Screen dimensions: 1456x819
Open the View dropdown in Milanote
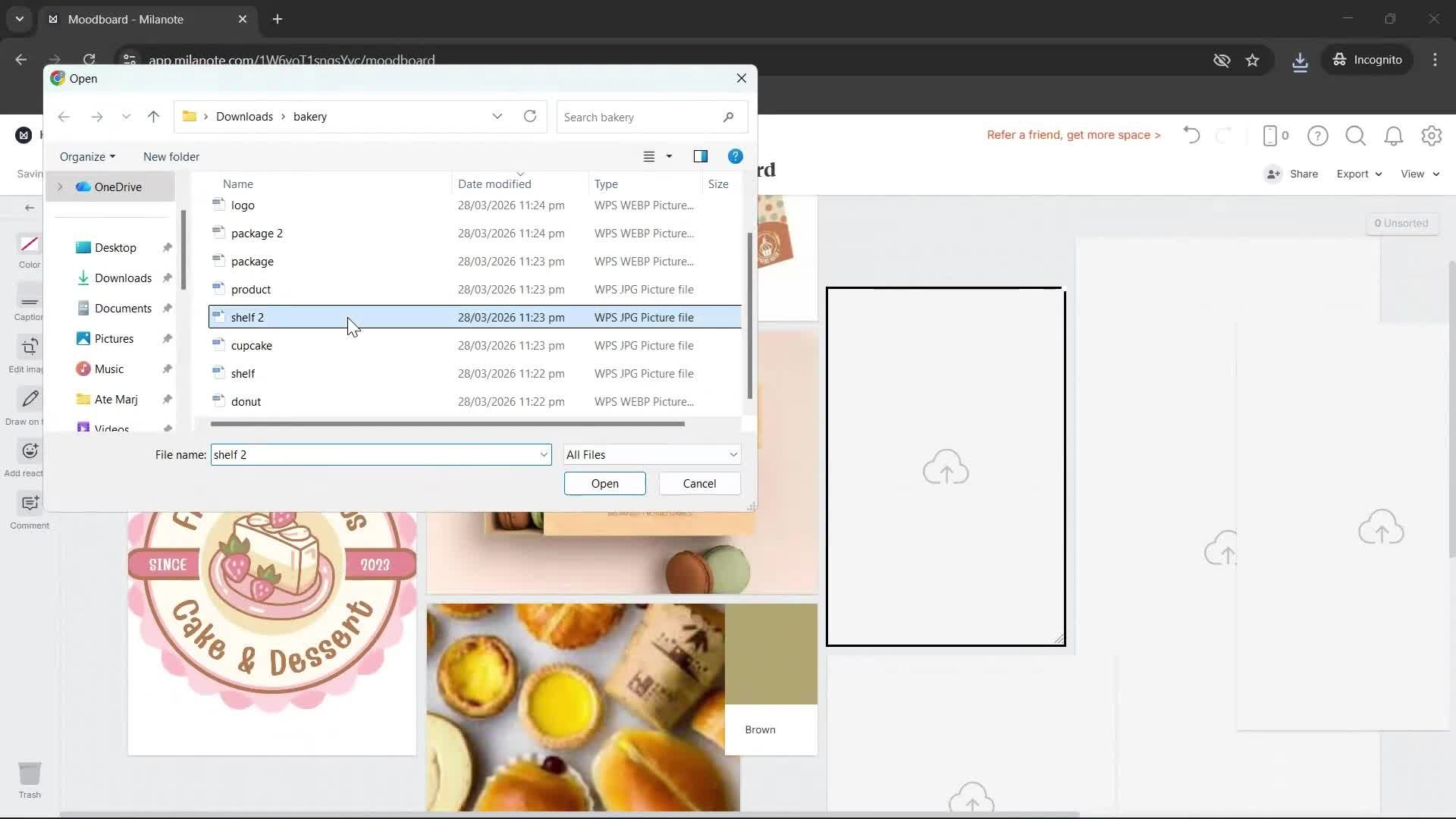coord(1418,174)
